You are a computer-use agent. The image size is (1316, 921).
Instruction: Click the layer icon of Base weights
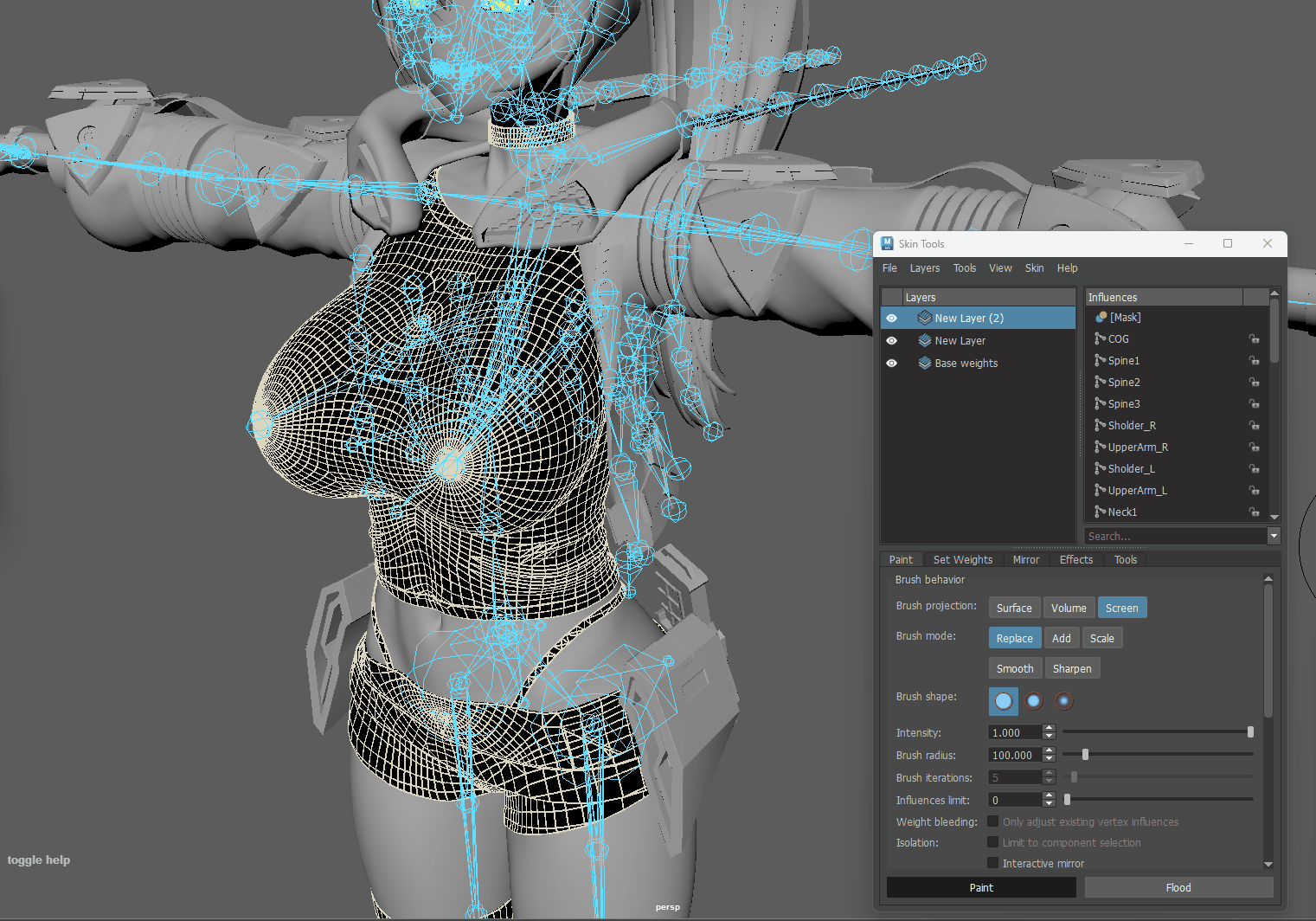coord(925,364)
